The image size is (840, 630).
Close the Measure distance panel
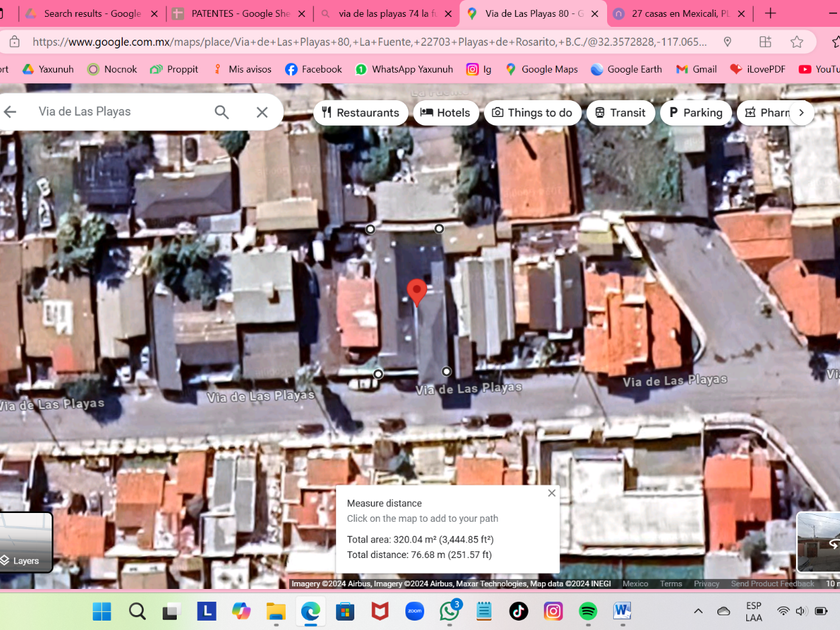tap(552, 493)
